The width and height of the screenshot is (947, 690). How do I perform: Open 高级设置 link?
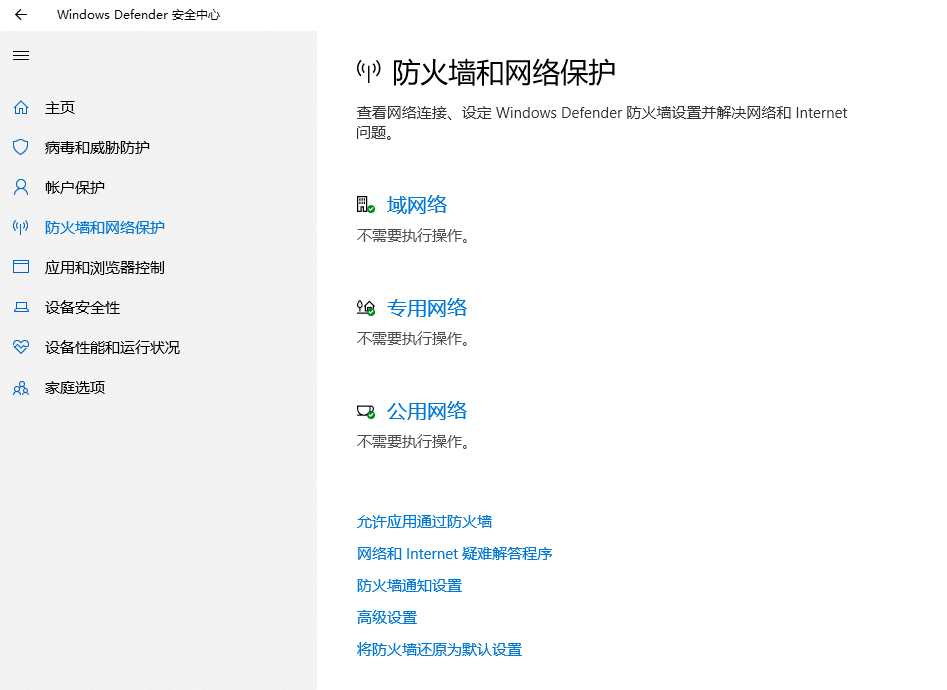387,617
